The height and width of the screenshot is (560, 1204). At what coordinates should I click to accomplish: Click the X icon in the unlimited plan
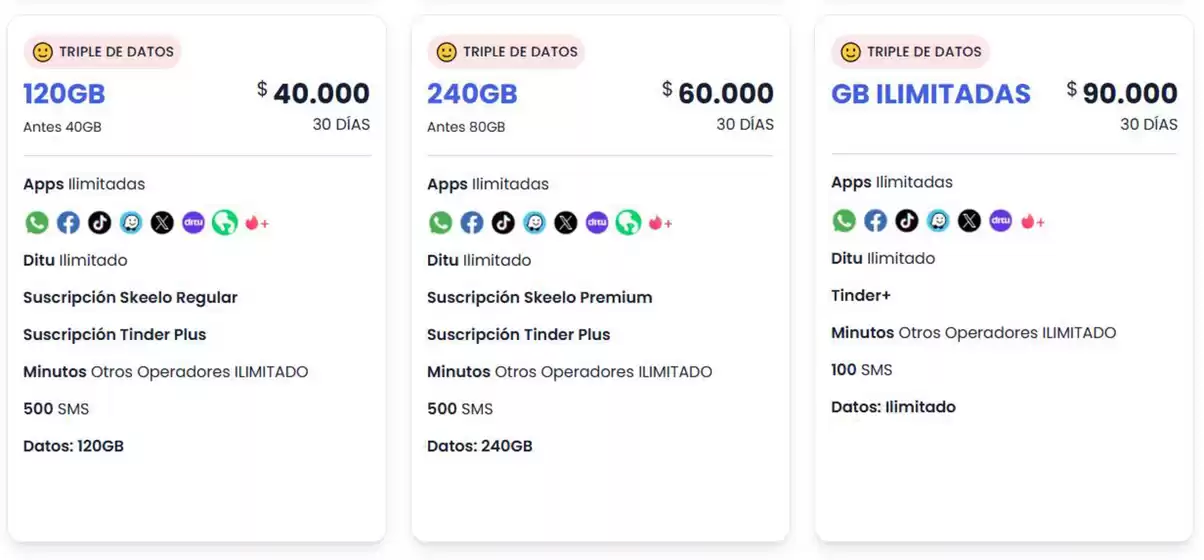(969, 221)
